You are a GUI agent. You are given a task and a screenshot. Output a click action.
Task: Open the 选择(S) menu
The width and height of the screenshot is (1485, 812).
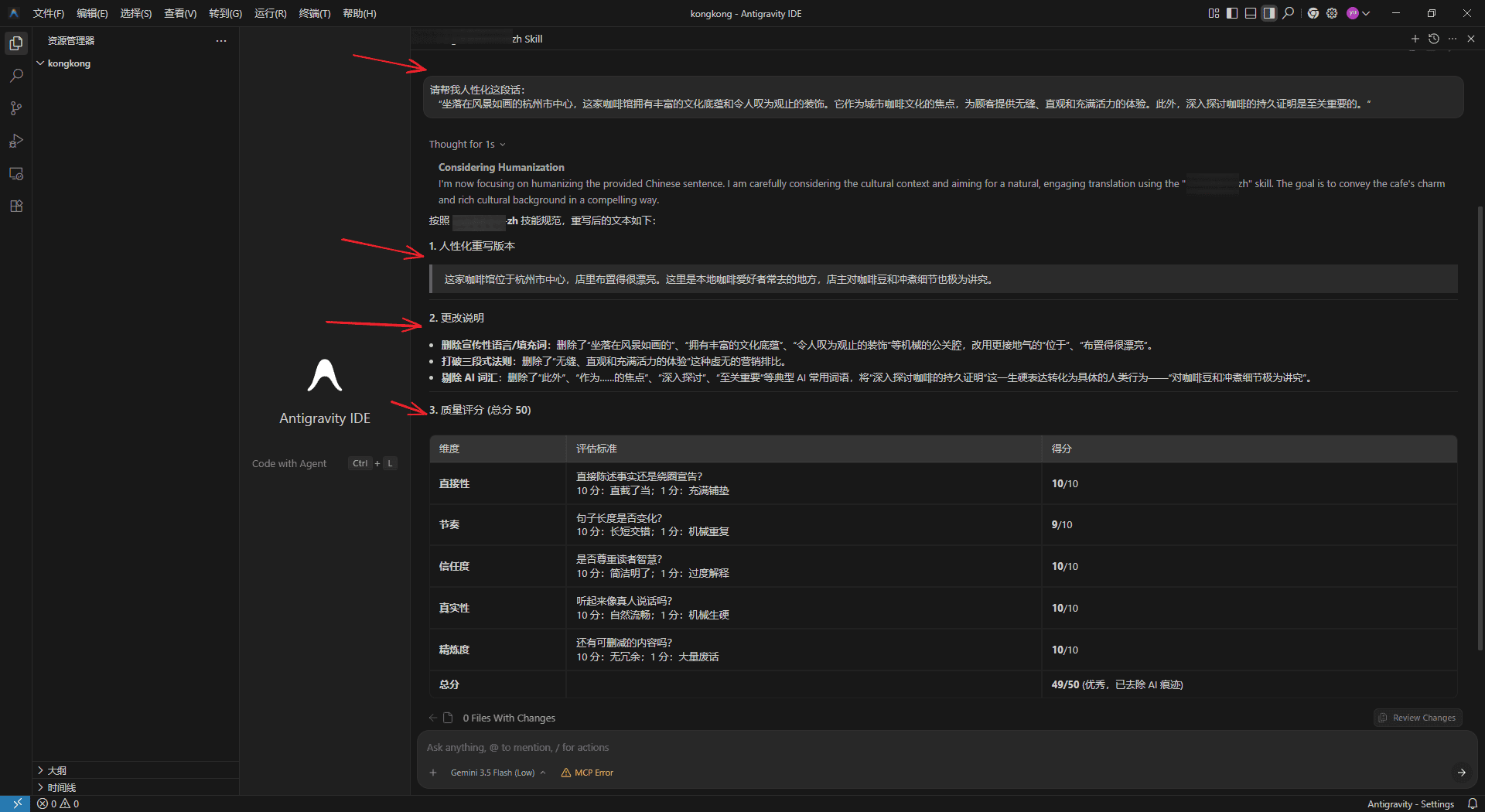point(135,13)
